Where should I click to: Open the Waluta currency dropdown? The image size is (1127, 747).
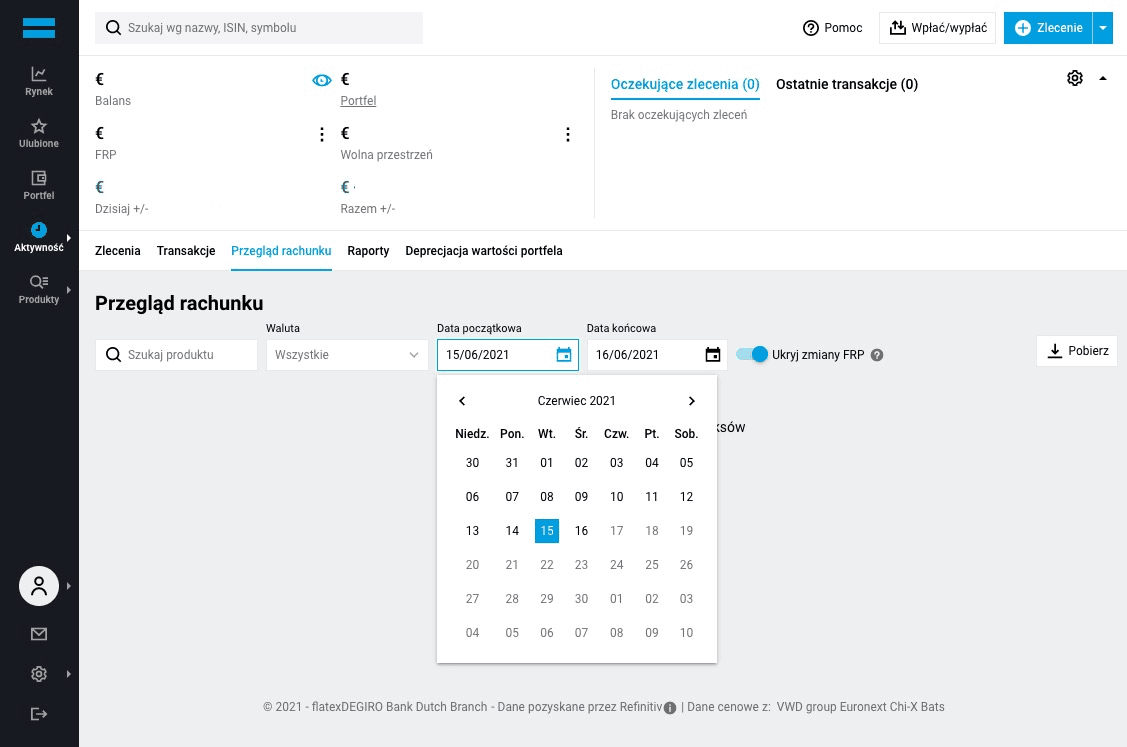pyautogui.click(x=347, y=355)
